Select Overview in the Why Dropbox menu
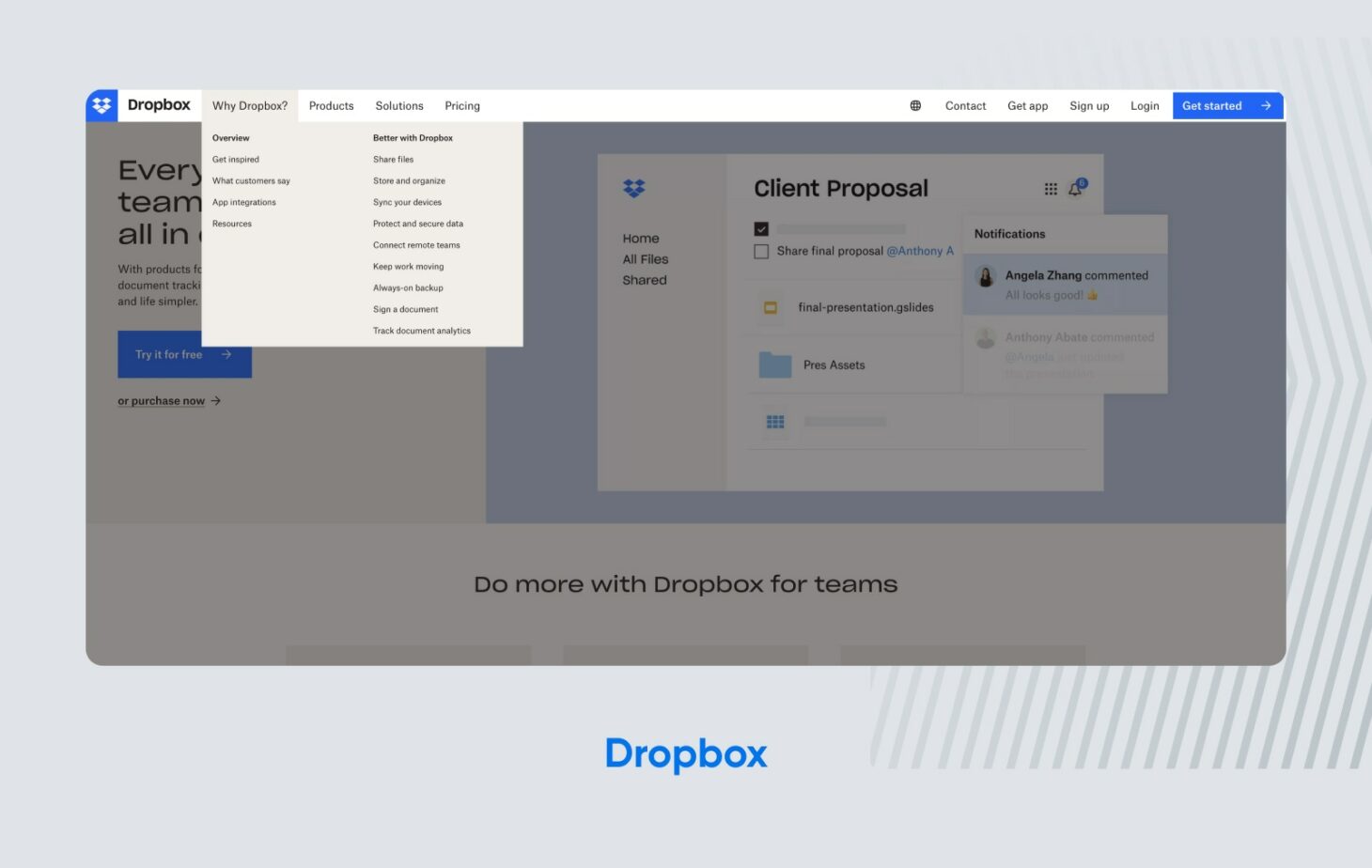Viewport: 1372px width, 868px height. (230, 137)
